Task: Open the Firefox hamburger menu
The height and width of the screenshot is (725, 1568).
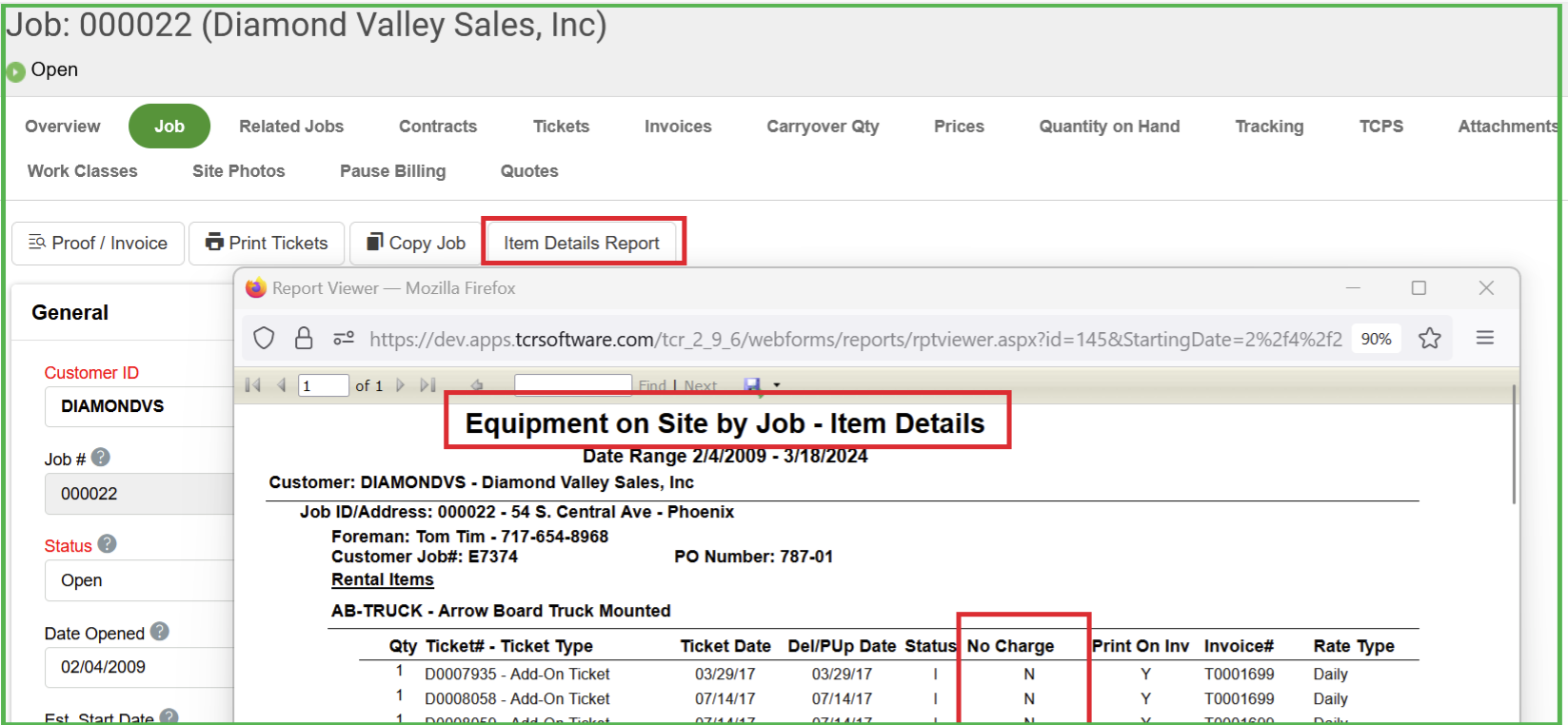Action: [x=1484, y=339]
